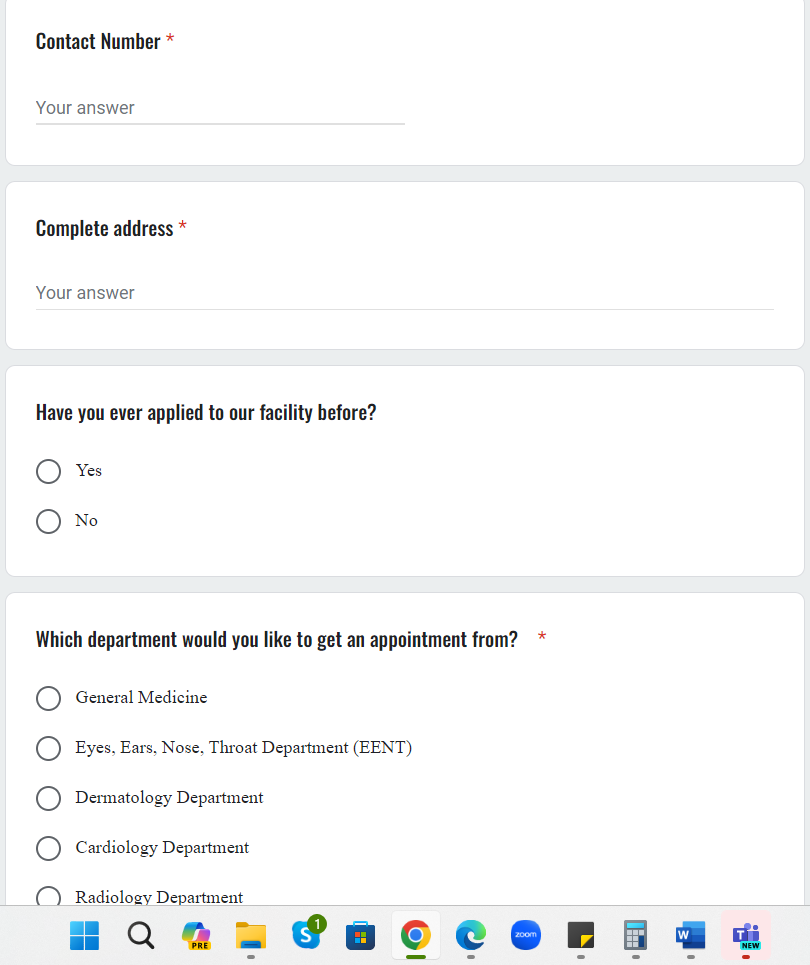Viewport: 810px width, 965px height.
Task: Choose General Medicine department
Action: tap(48, 698)
